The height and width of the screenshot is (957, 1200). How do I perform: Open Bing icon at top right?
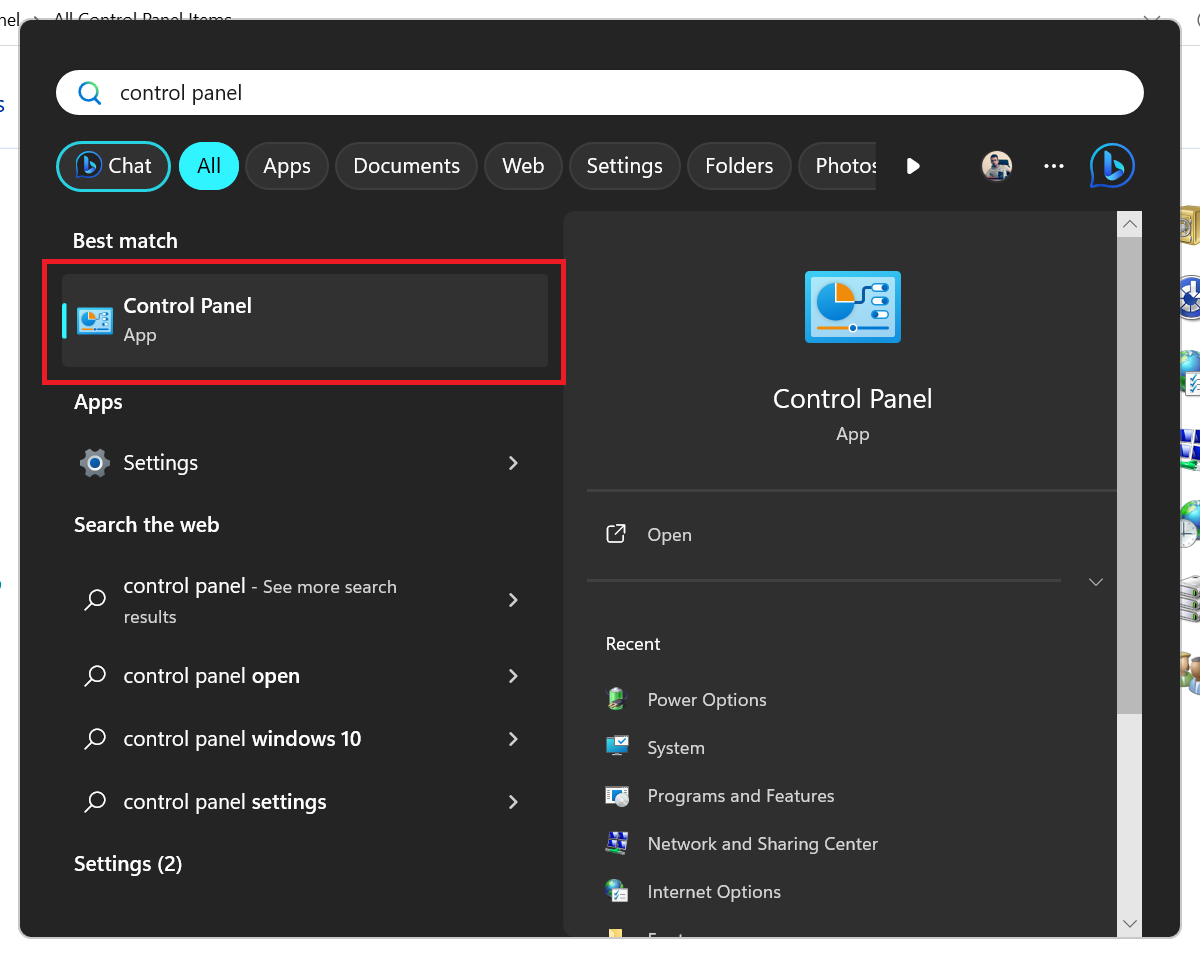(x=1112, y=166)
